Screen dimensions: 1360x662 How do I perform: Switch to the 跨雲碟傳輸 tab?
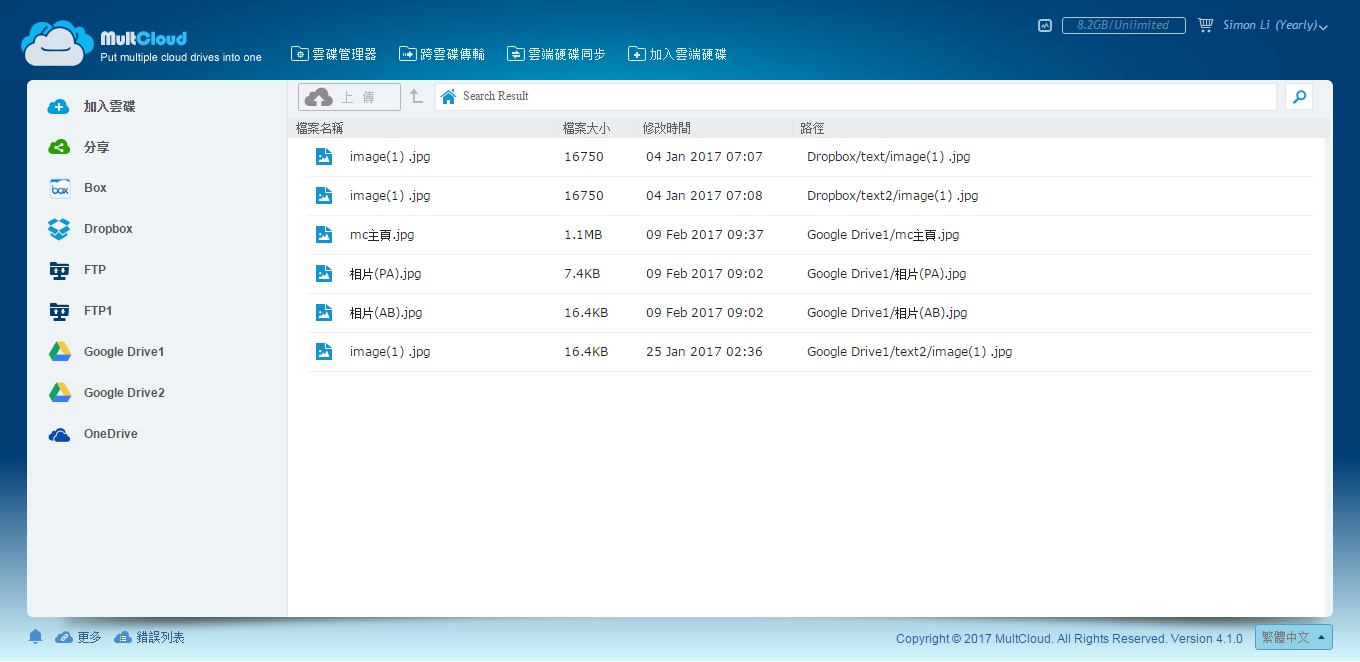click(442, 54)
